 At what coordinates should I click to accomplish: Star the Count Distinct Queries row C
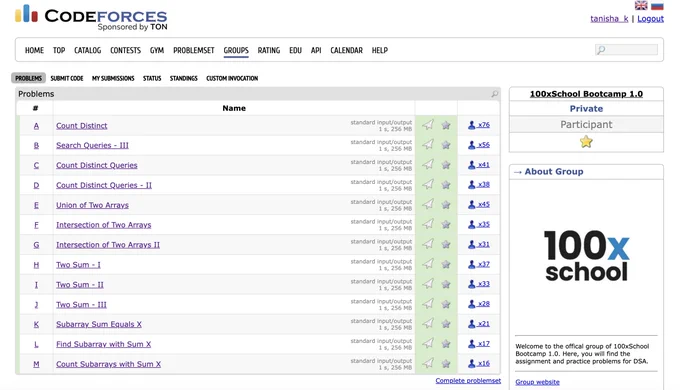coord(446,165)
